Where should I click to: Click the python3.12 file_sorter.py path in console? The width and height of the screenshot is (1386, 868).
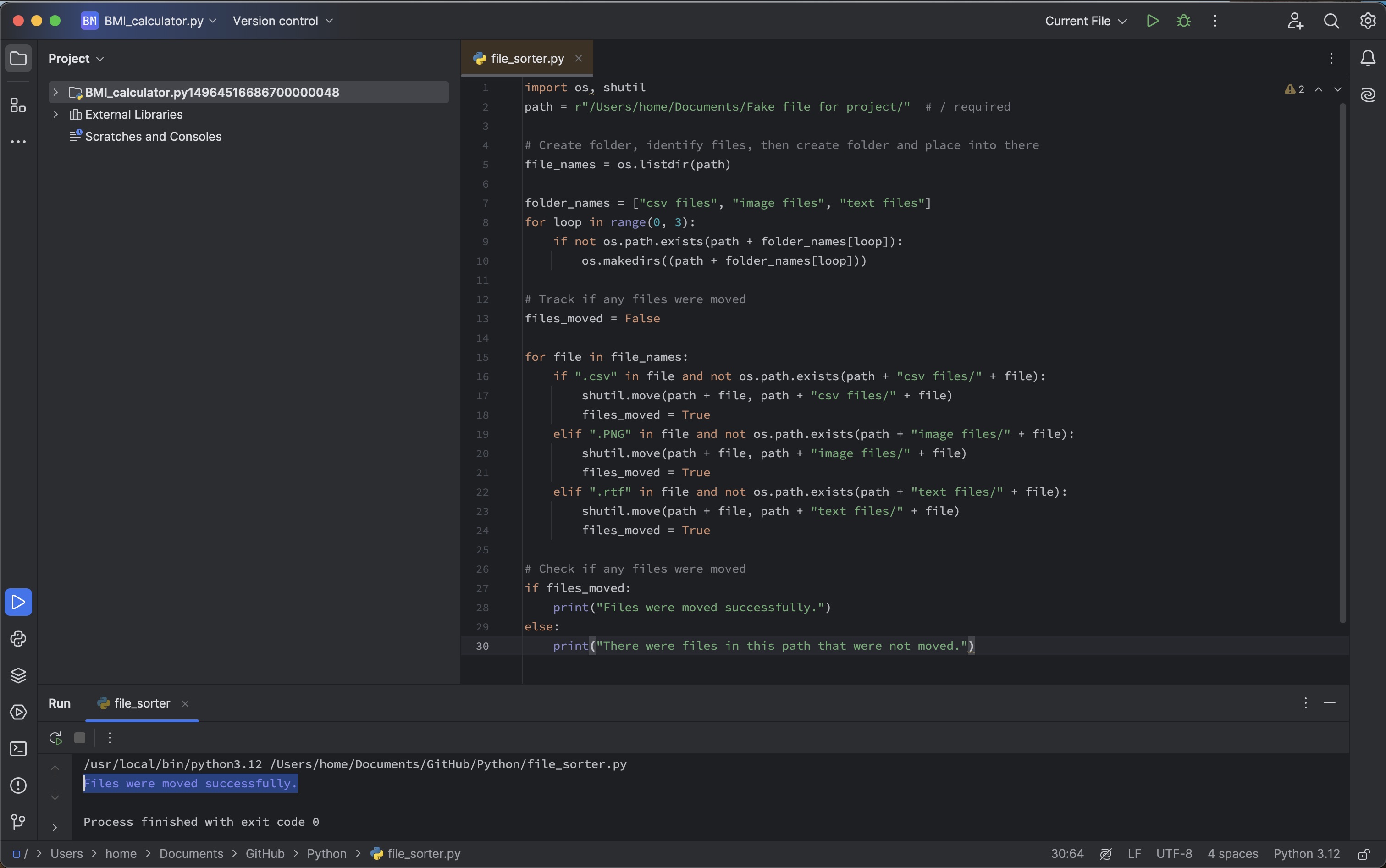point(355,765)
